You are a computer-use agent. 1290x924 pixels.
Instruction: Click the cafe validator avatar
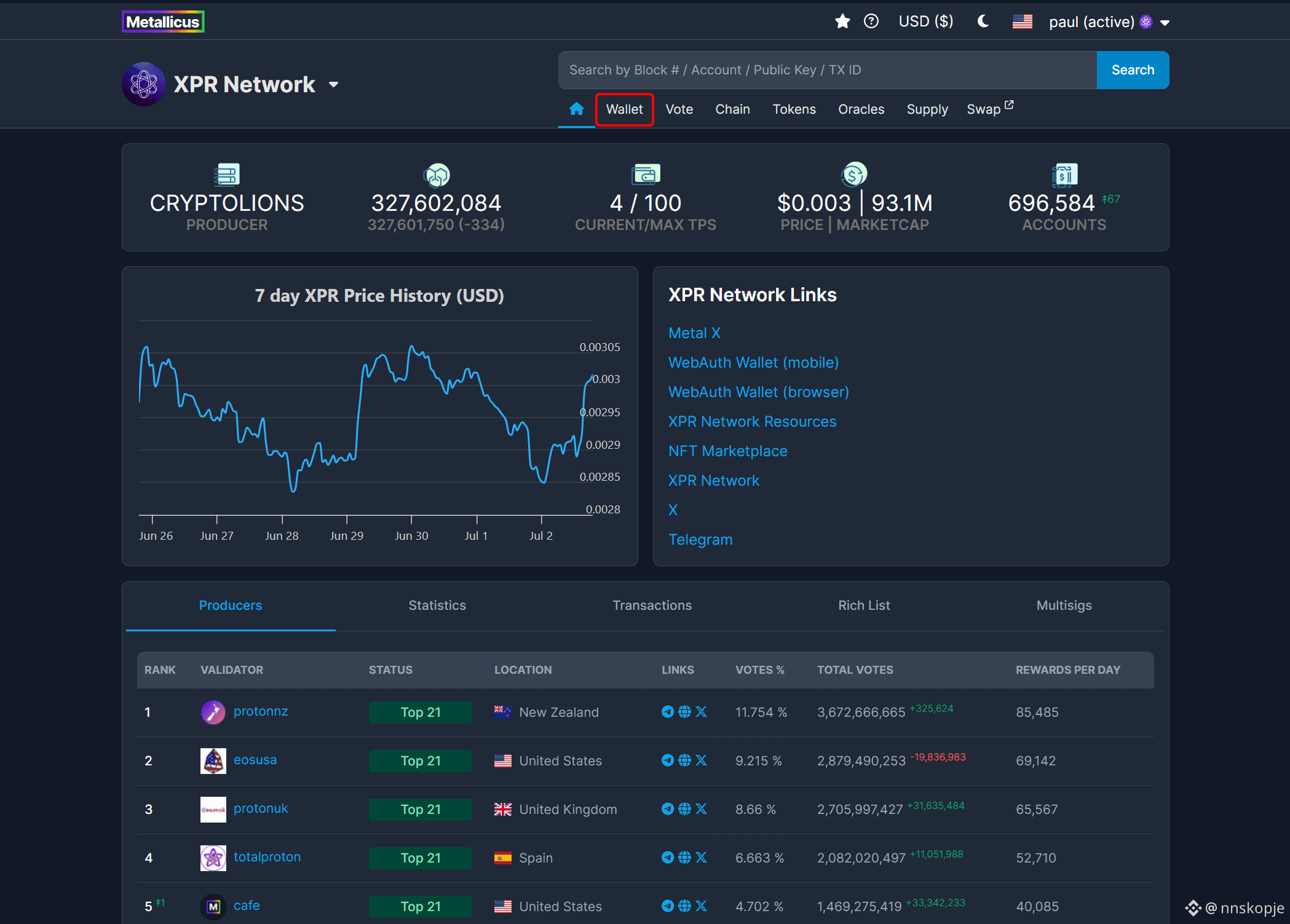213,907
